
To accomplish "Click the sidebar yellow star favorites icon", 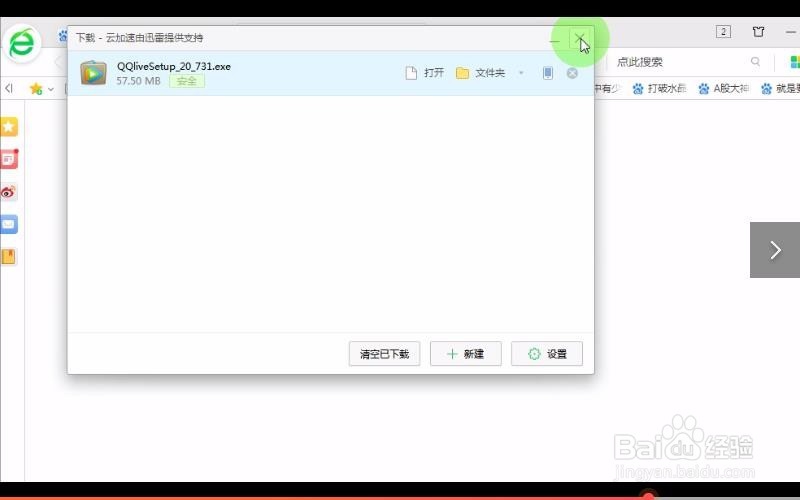I will point(9,127).
